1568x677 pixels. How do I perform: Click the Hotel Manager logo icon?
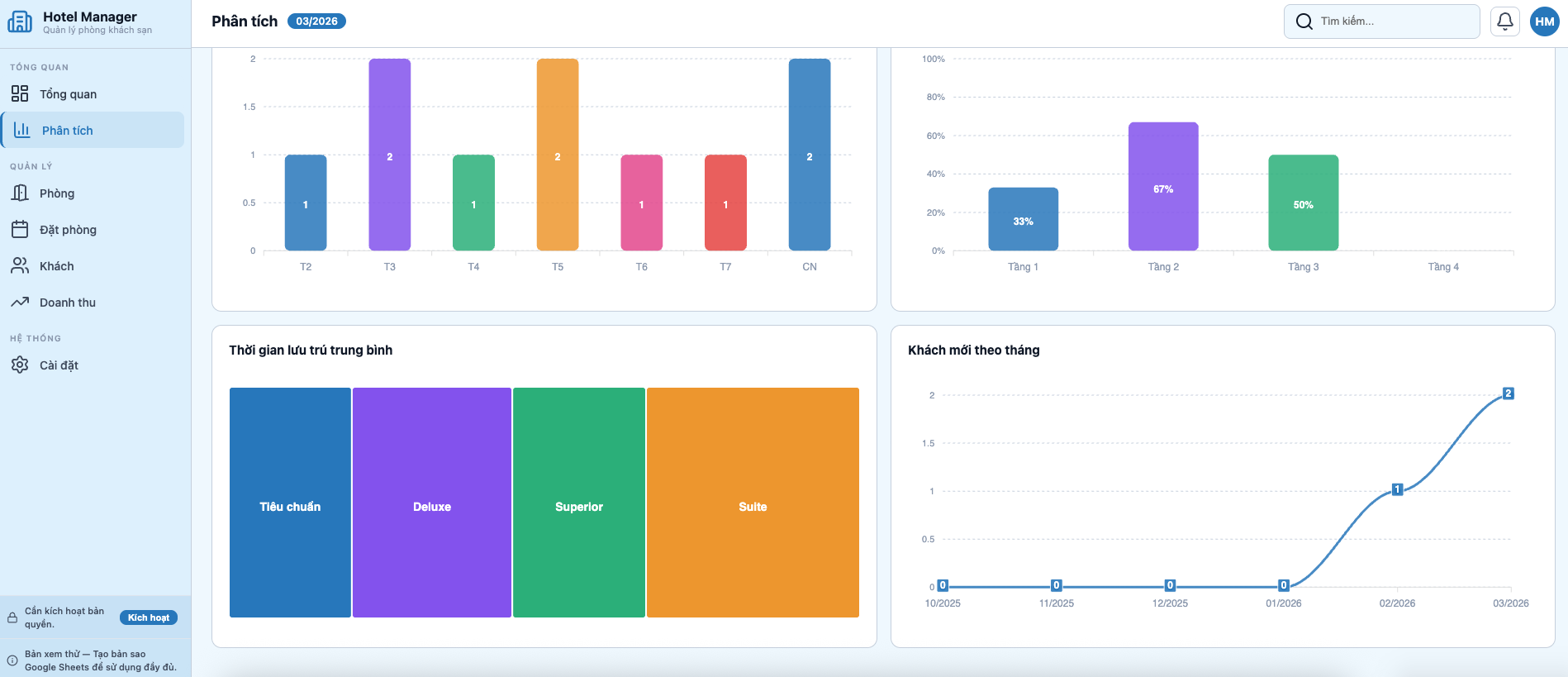pos(20,22)
